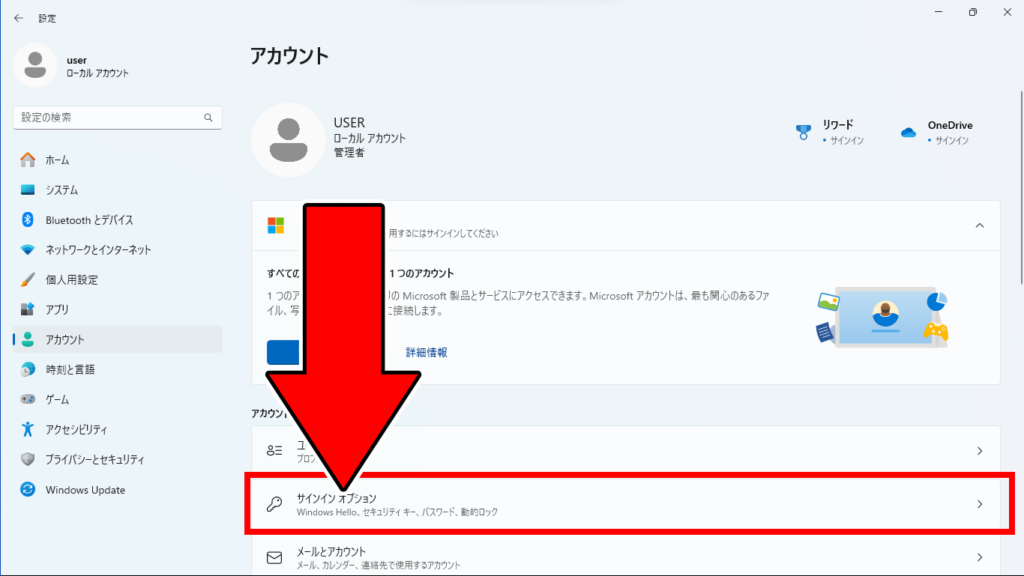Click the personalization paintbrush icon
The height and width of the screenshot is (576, 1024).
pyautogui.click(x=28, y=280)
